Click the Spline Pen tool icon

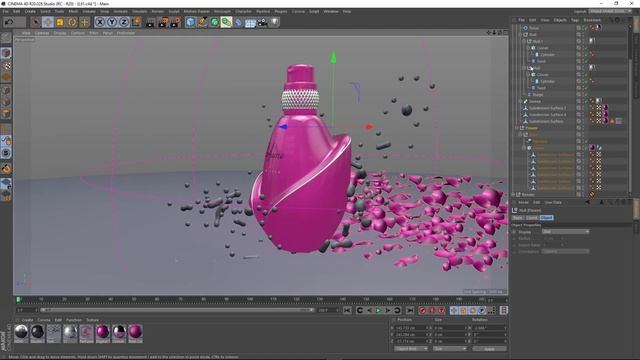(x=202, y=22)
